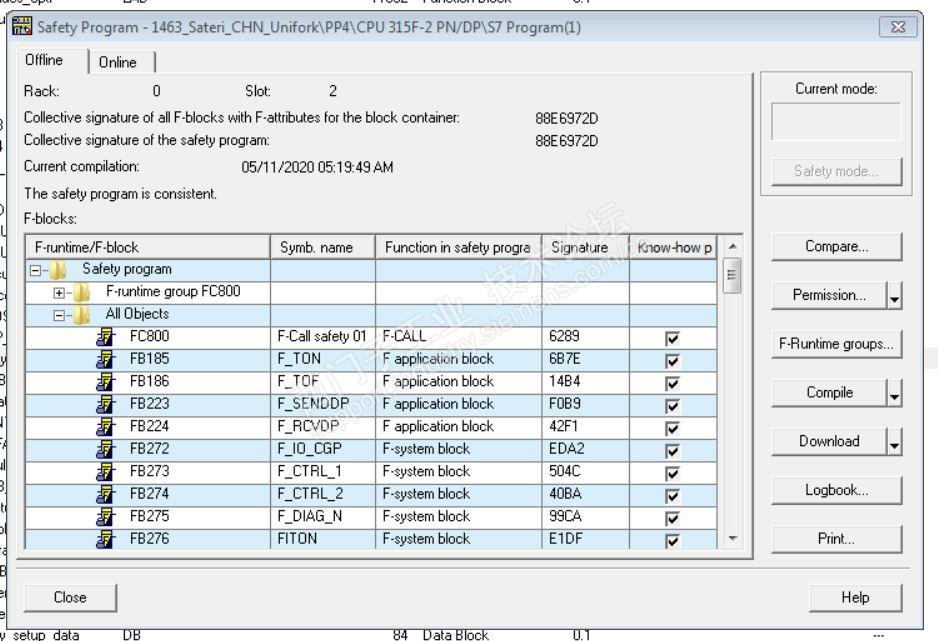Click the F-block icon for FC800
Screen dimensions: 938x641
[105, 337]
